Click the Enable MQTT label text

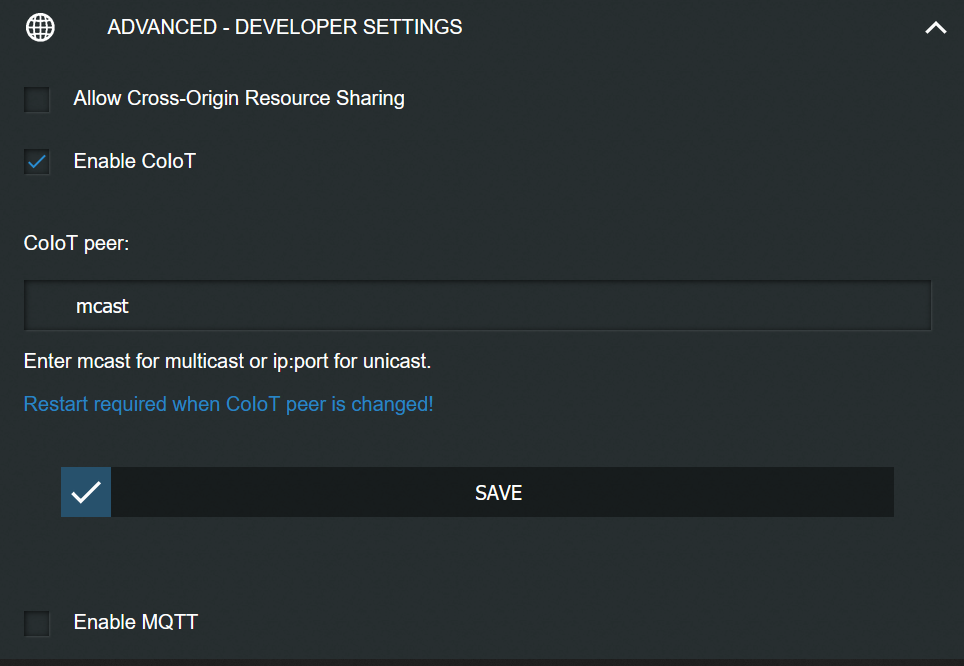coord(136,622)
